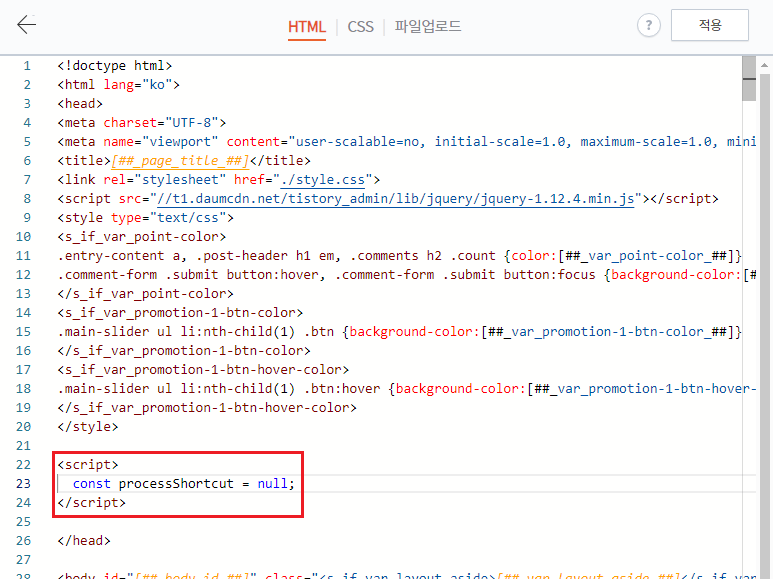Click the meta viewport line
The image size is (773, 579).
tap(407, 142)
